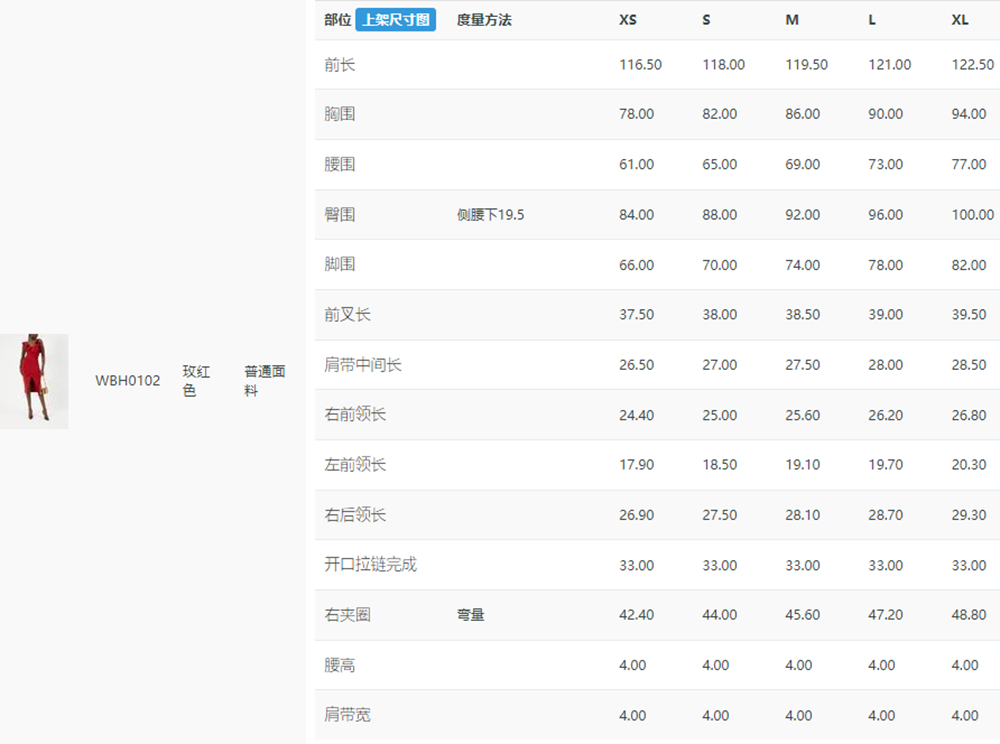Click the 度量方法 column header
Image resolution: width=1000 pixels, height=744 pixels.
tap(484, 20)
